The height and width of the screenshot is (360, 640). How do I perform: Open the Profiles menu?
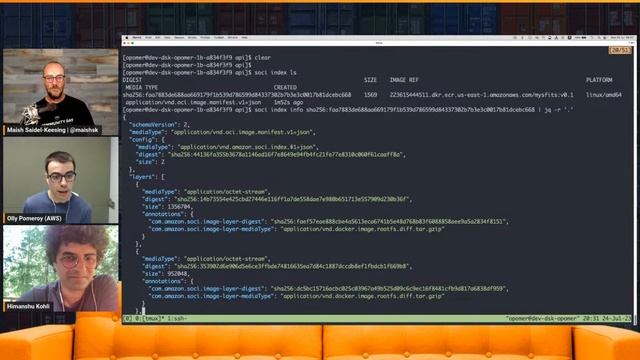click(x=205, y=38)
